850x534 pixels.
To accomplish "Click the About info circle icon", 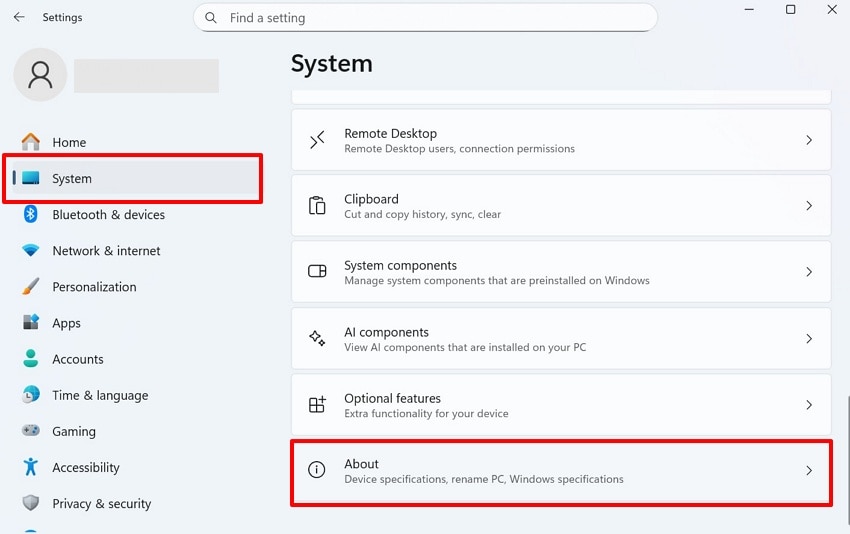I will [x=317, y=469].
